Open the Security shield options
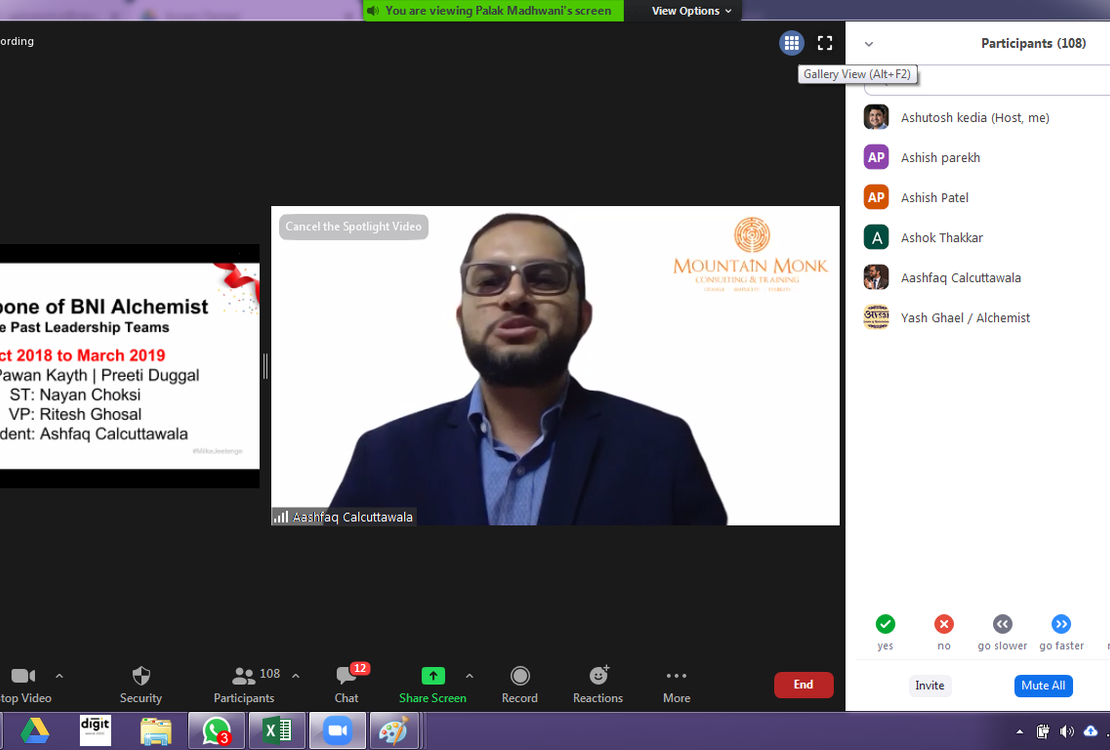The image size is (1110, 750). 141,677
